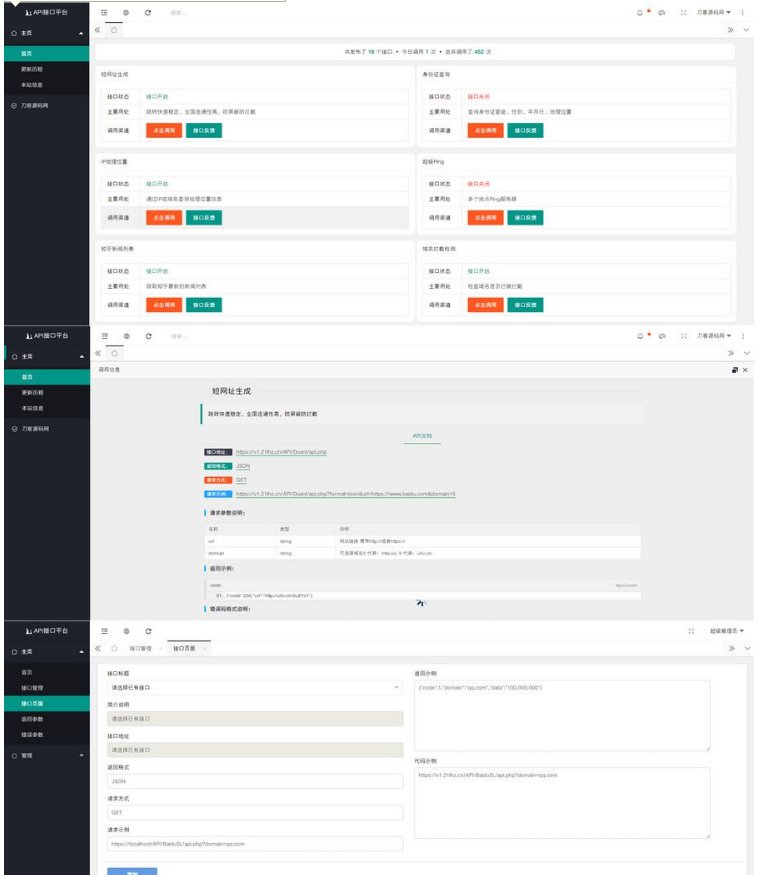
Task: Close the 接口页面 tab using its X
Action: [205, 649]
